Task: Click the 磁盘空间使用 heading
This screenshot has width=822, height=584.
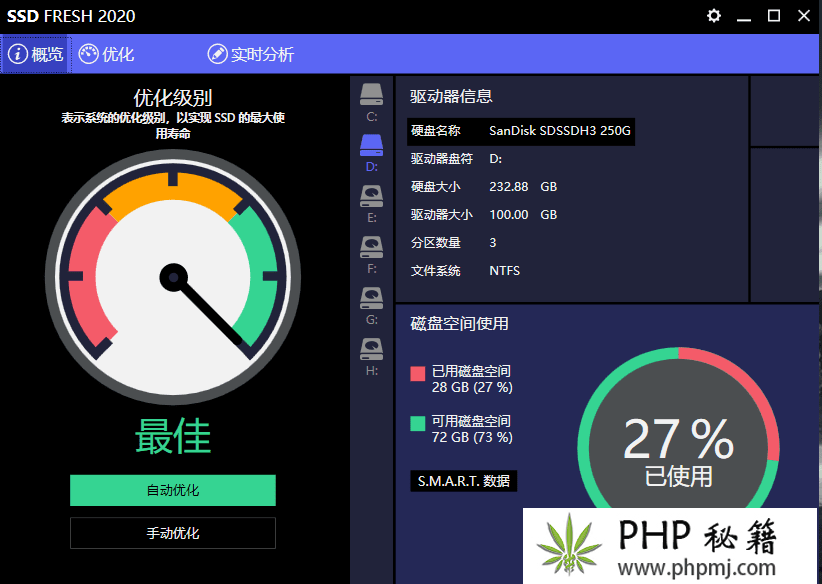Action: pyautogui.click(x=459, y=323)
